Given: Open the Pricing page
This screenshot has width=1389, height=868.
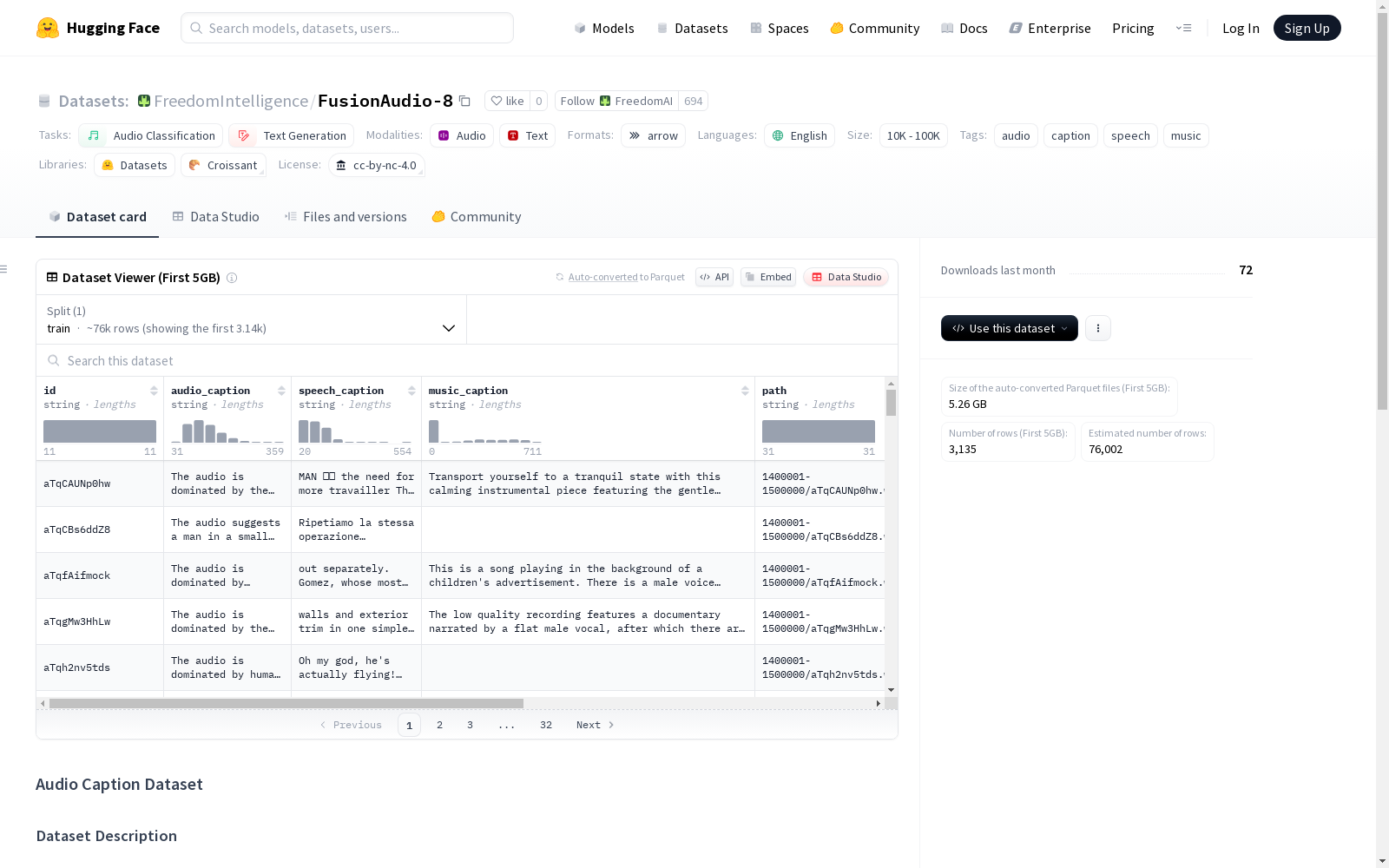Looking at the screenshot, I should (1133, 28).
